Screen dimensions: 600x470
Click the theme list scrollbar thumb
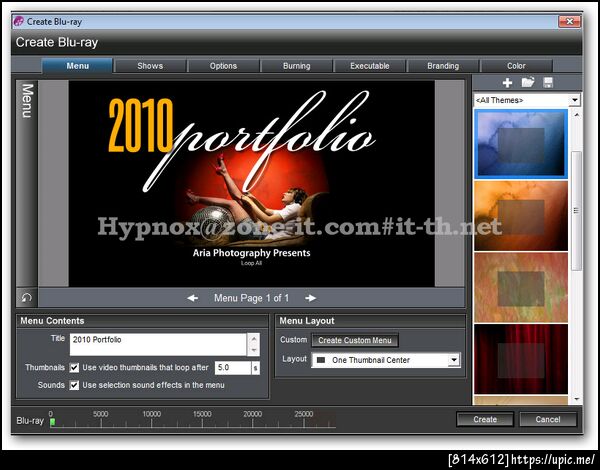(x=576, y=211)
